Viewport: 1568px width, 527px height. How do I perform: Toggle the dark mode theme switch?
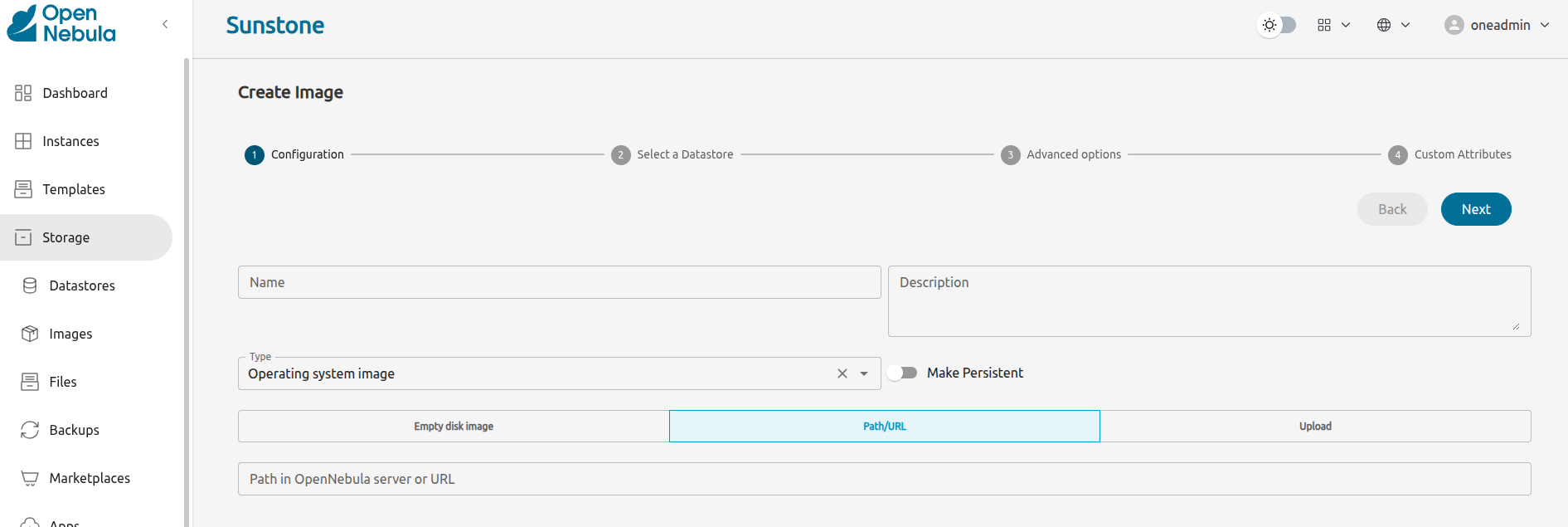pyautogui.click(x=1277, y=25)
